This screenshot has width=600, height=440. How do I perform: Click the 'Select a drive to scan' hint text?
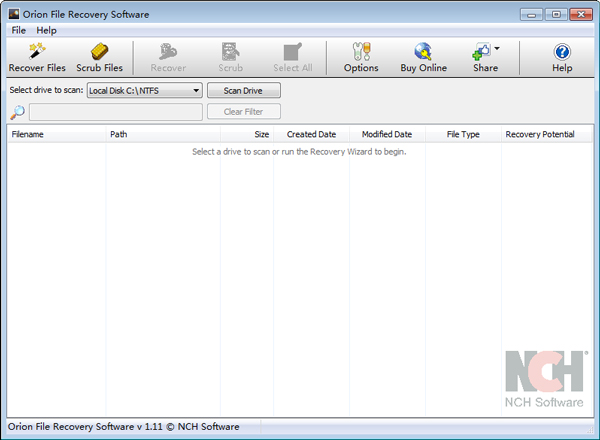tap(299, 152)
